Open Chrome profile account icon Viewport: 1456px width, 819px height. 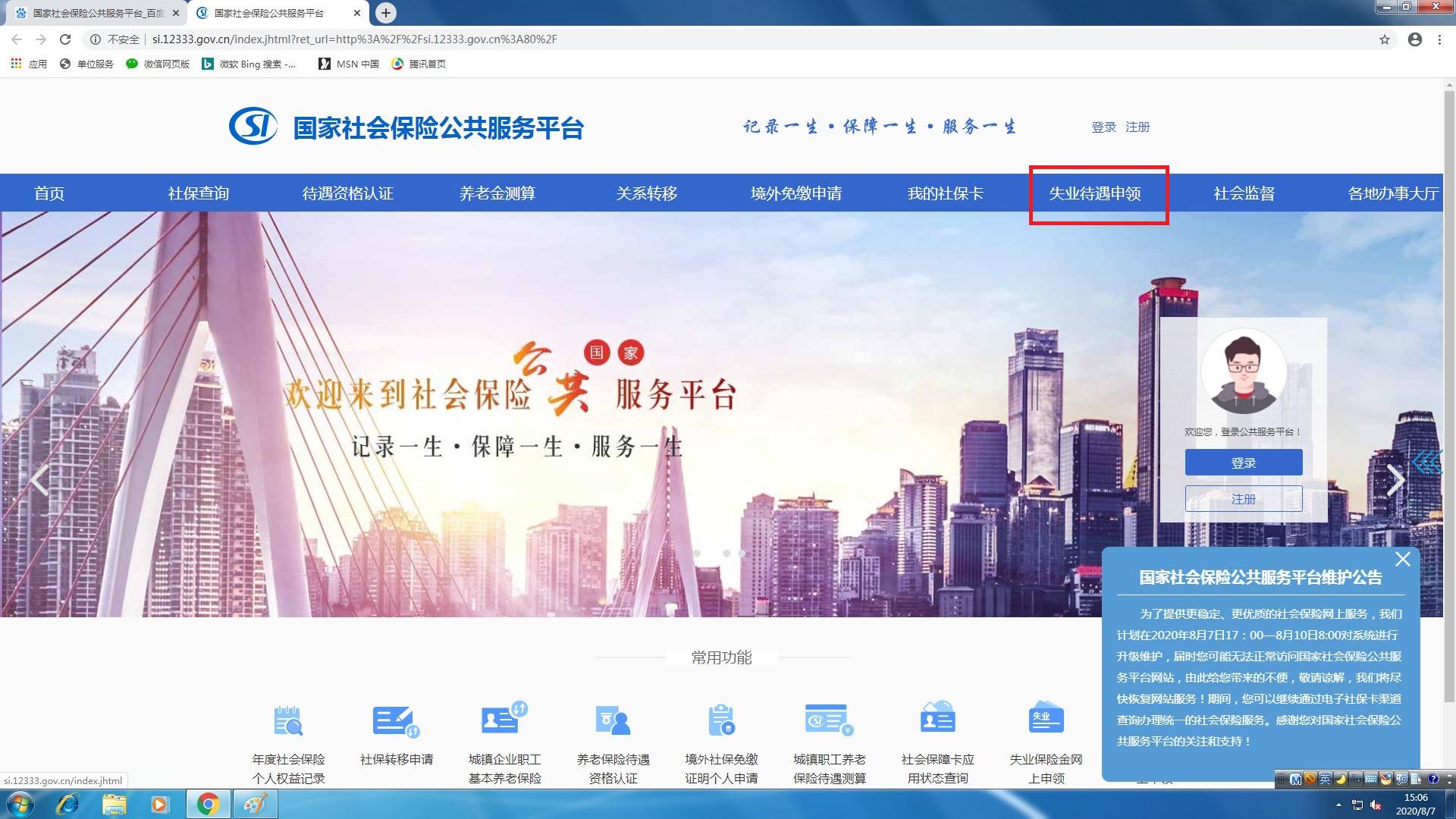[1415, 39]
